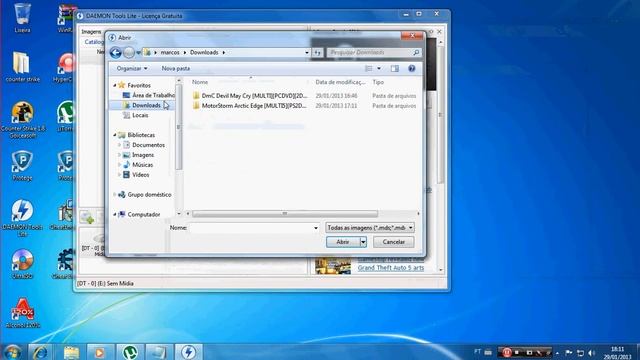
Task: Click the navigation pane vertical scrollbar
Action: click(178, 127)
